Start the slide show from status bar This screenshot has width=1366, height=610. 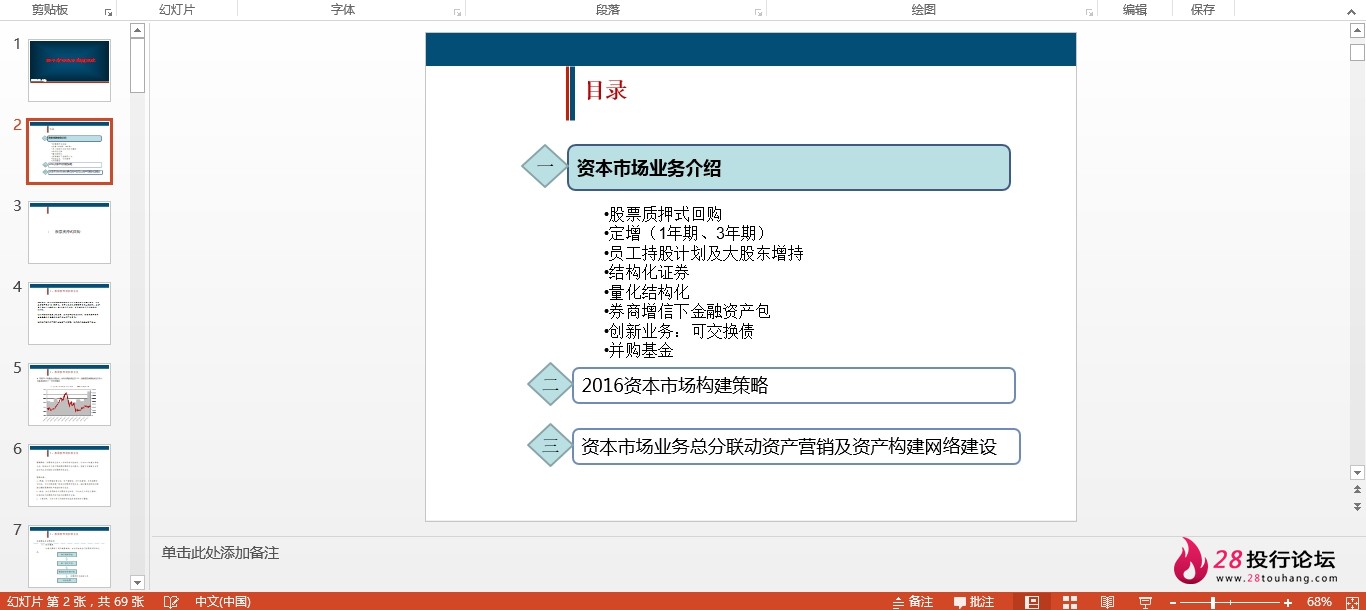1146,602
